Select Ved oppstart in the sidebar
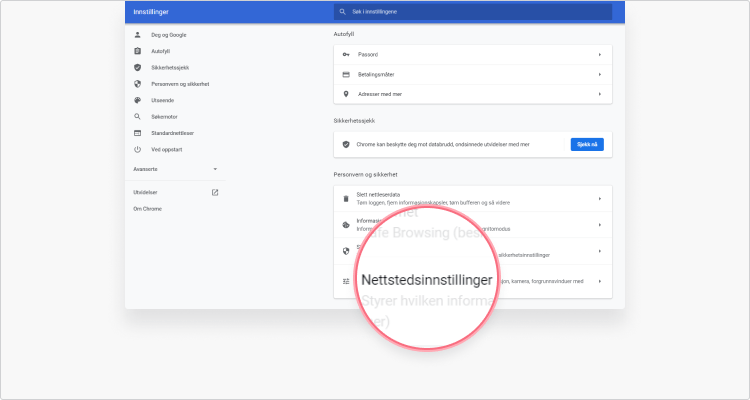The width and height of the screenshot is (750, 400). click(x=167, y=149)
